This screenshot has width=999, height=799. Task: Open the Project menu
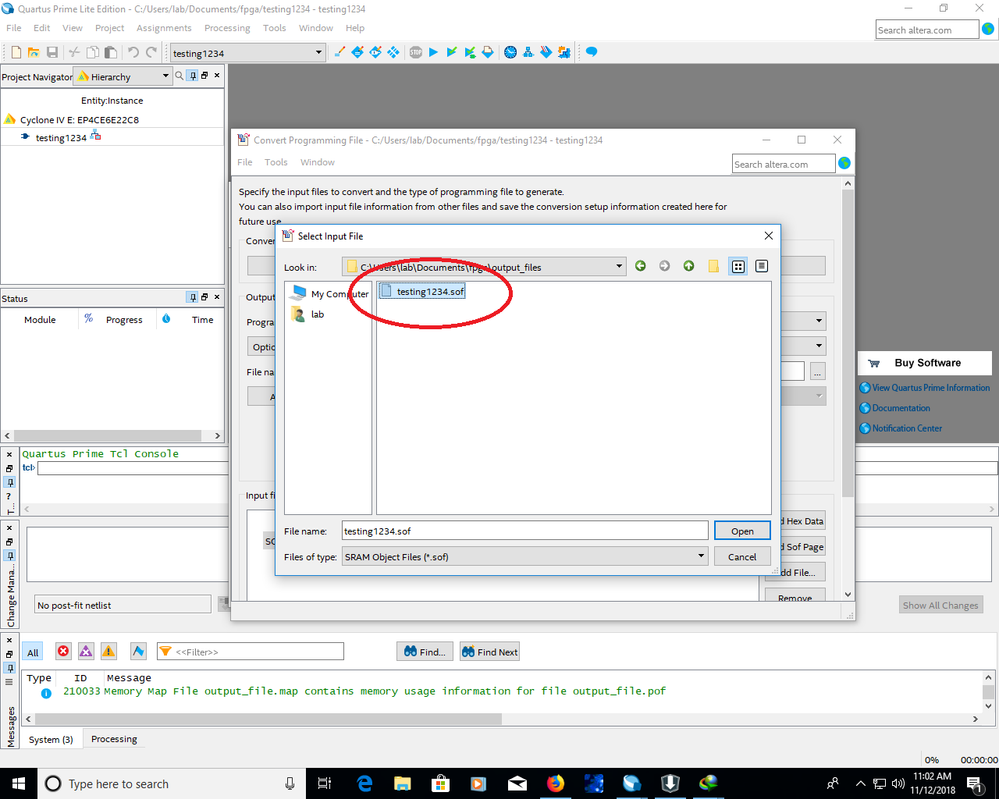click(110, 28)
